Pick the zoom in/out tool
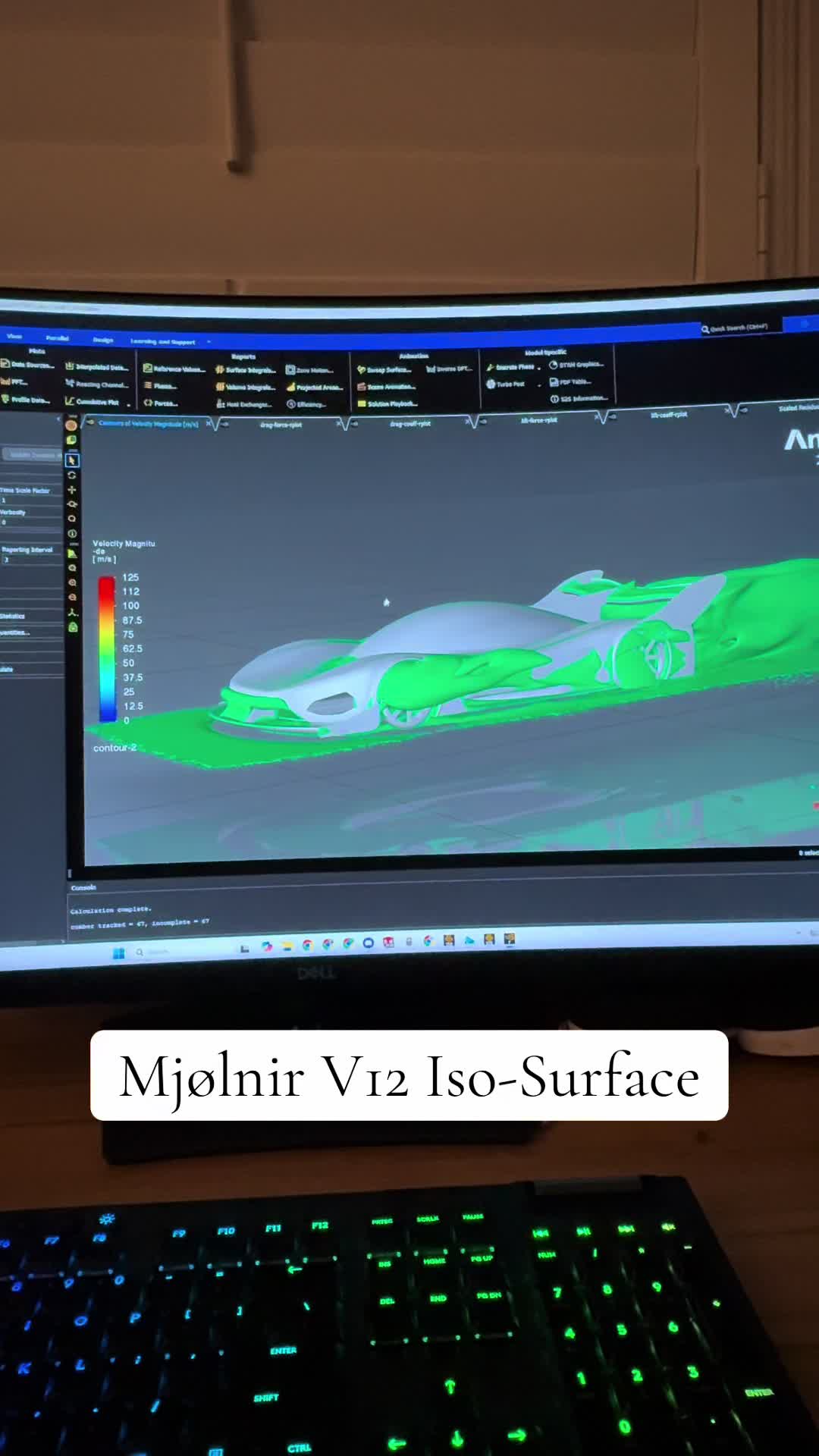Screen dimensions: 819x1456 [x=72, y=504]
